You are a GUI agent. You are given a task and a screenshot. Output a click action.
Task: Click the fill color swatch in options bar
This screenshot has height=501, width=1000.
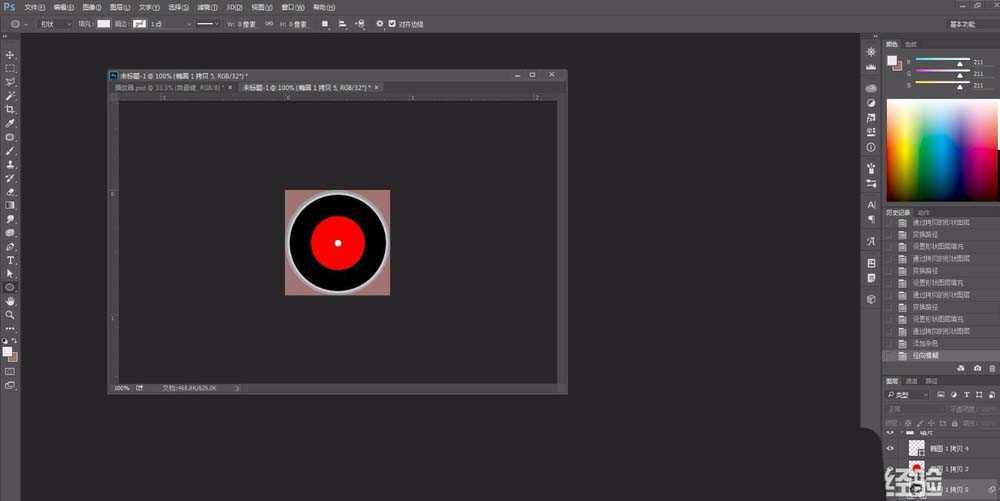coord(103,23)
